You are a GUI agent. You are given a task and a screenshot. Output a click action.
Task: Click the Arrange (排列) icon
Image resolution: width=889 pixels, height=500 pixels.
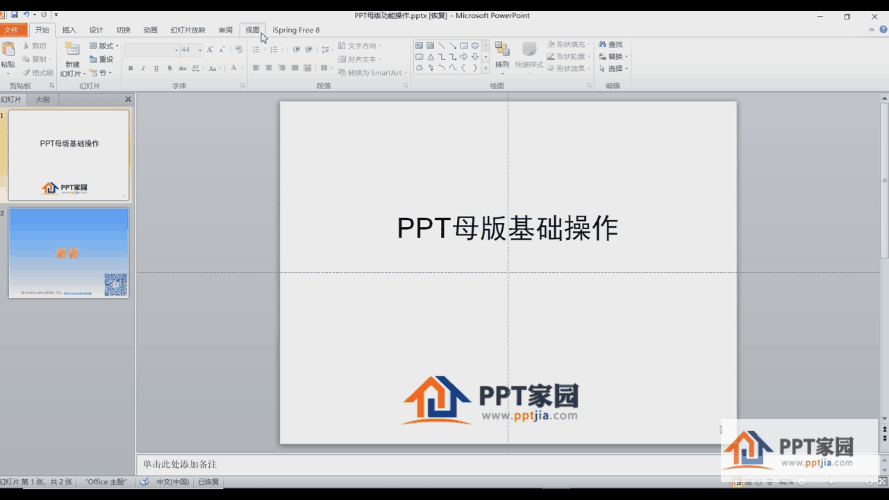502,50
